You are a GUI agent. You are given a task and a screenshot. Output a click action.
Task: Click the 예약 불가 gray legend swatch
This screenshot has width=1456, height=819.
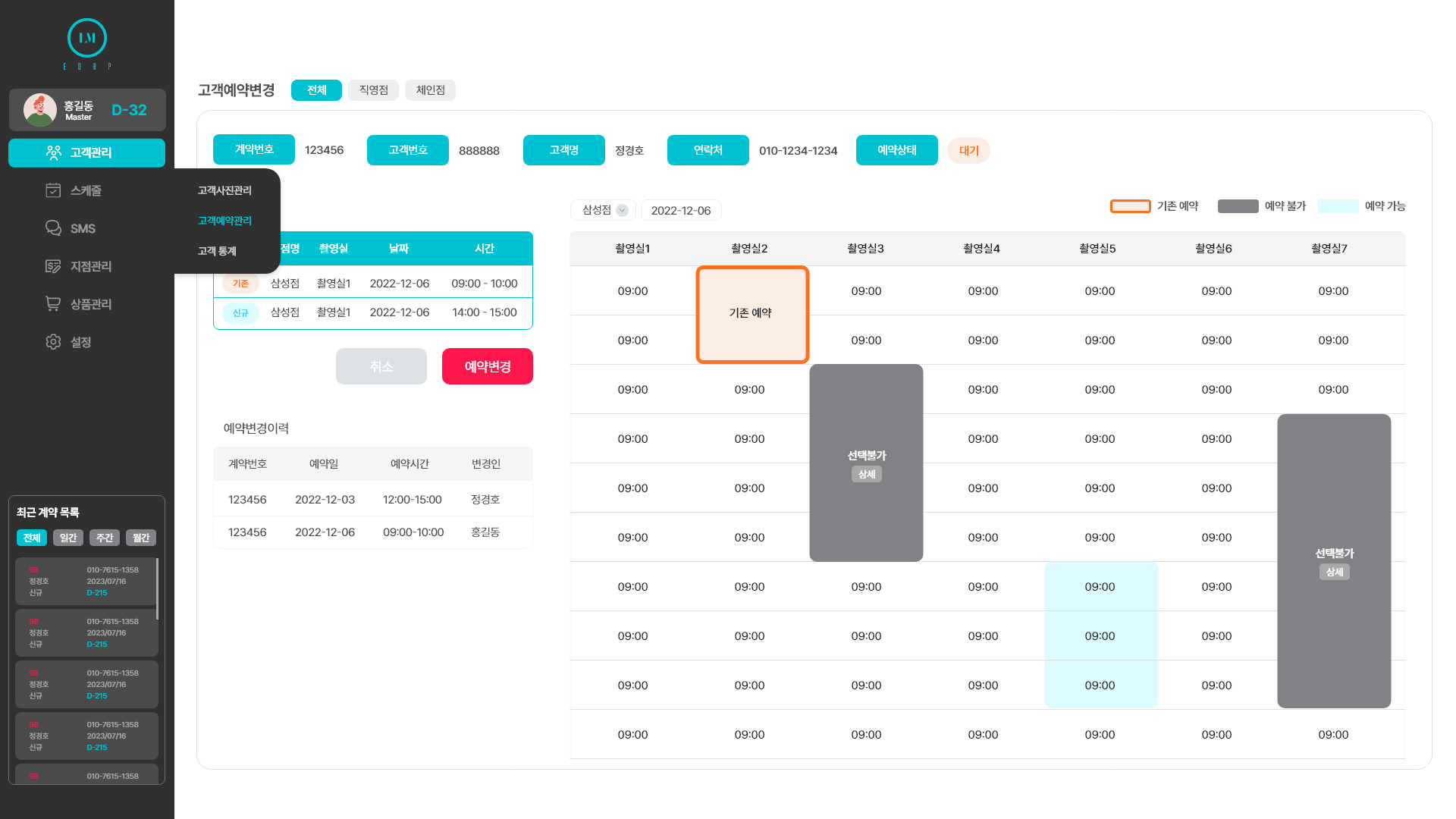click(1238, 206)
